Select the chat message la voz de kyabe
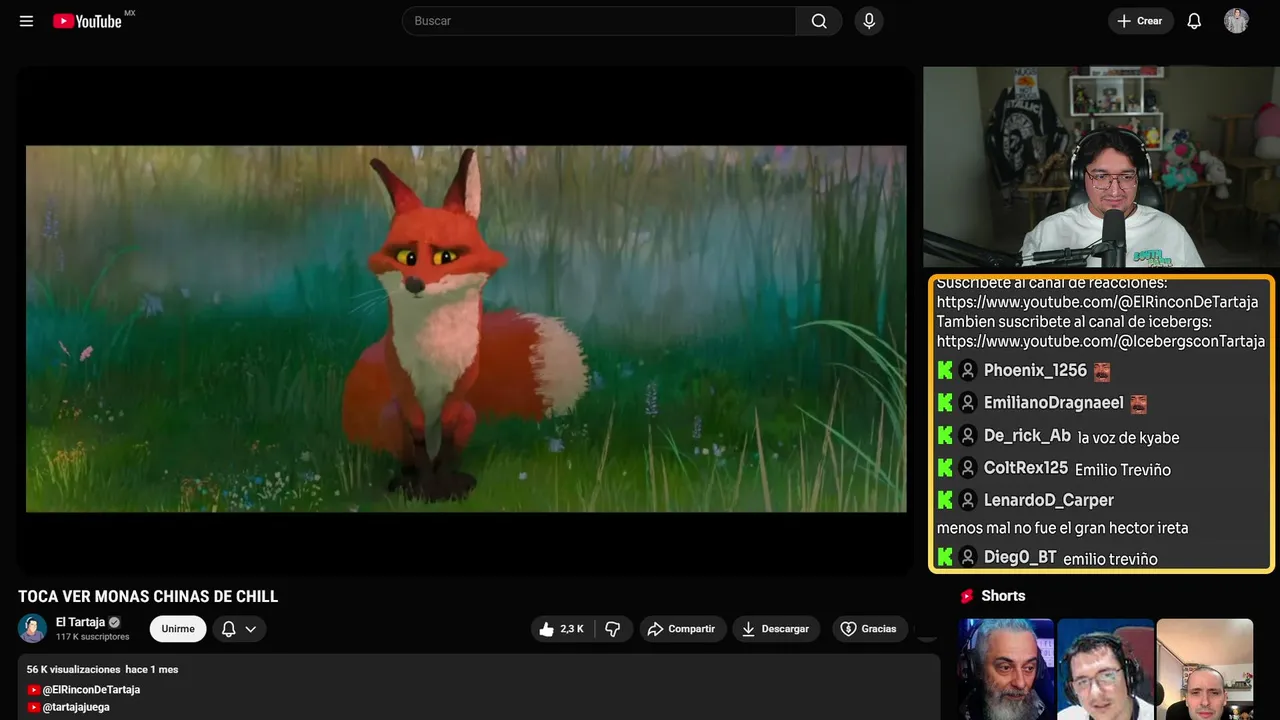This screenshot has height=720, width=1280. click(x=1129, y=437)
